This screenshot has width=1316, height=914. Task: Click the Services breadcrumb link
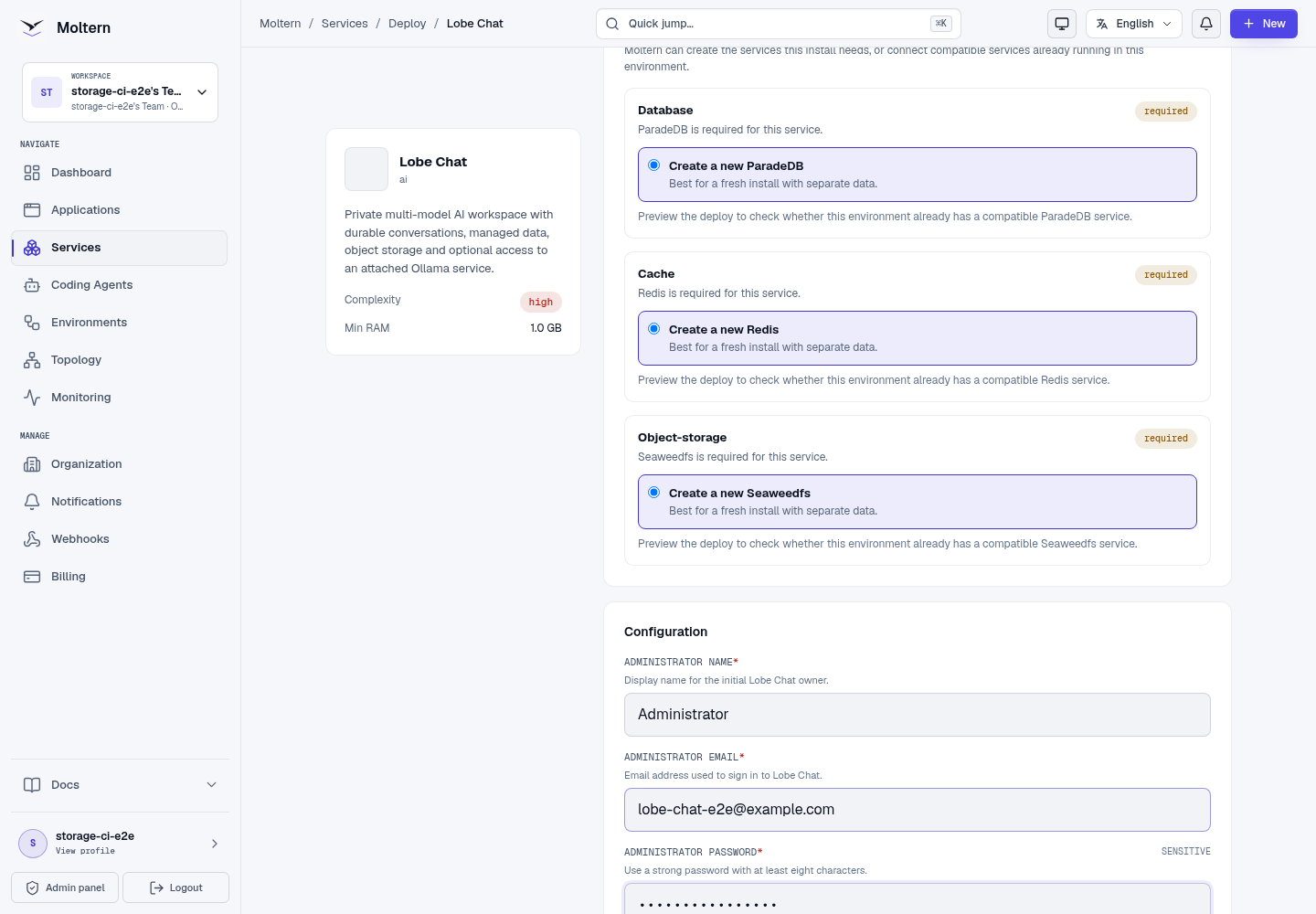tap(345, 24)
